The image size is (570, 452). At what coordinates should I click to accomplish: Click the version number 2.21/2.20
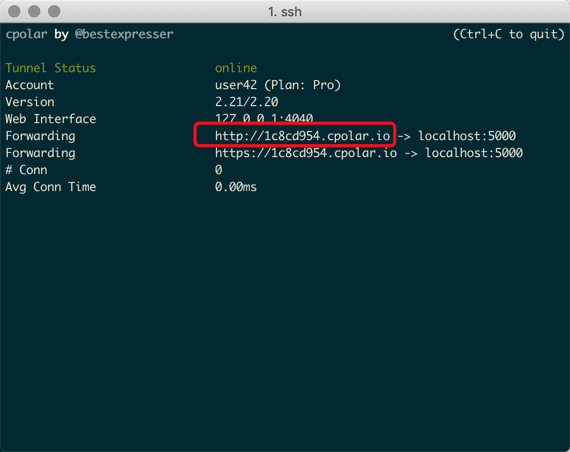[x=246, y=102]
